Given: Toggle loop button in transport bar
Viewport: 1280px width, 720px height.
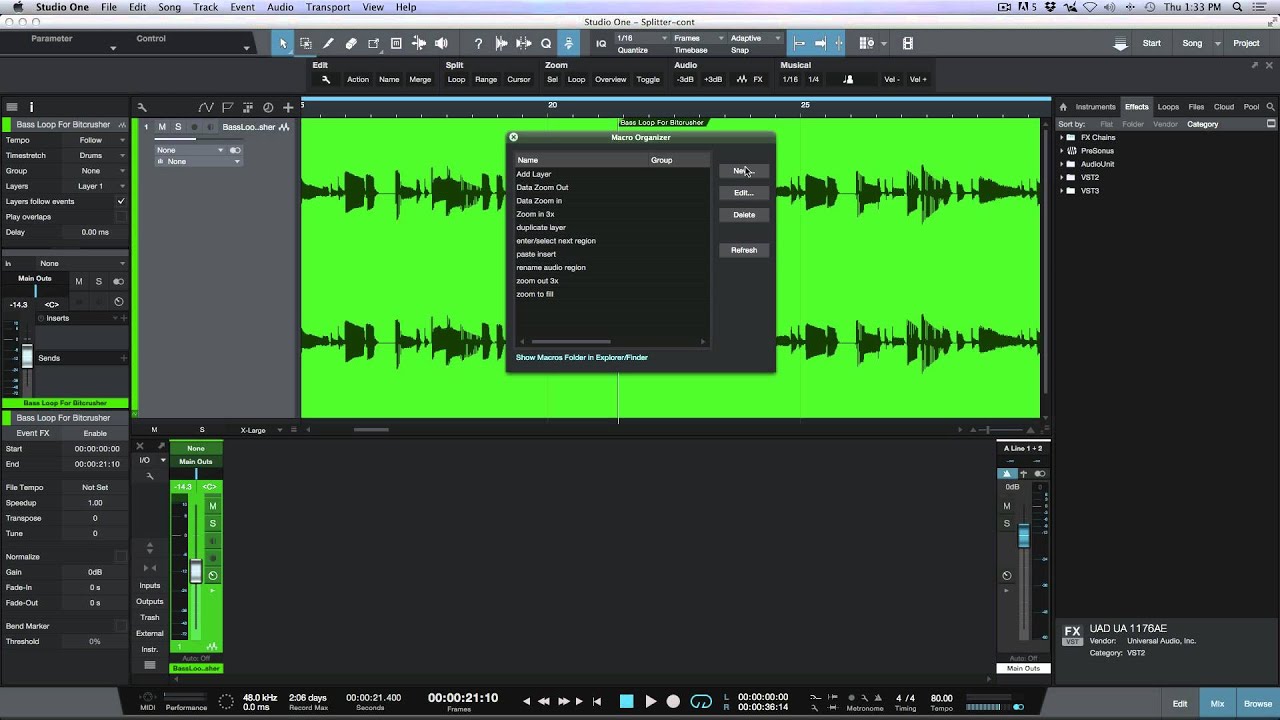Looking at the screenshot, I should pos(701,701).
